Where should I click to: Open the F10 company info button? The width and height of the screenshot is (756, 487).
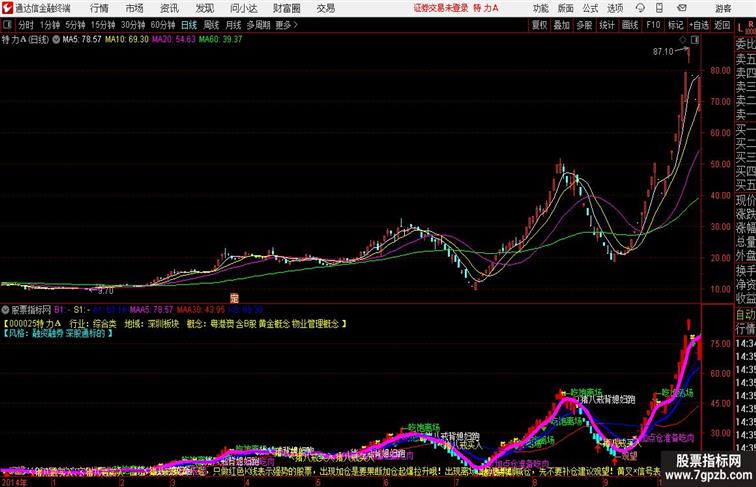(x=653, y=25)
